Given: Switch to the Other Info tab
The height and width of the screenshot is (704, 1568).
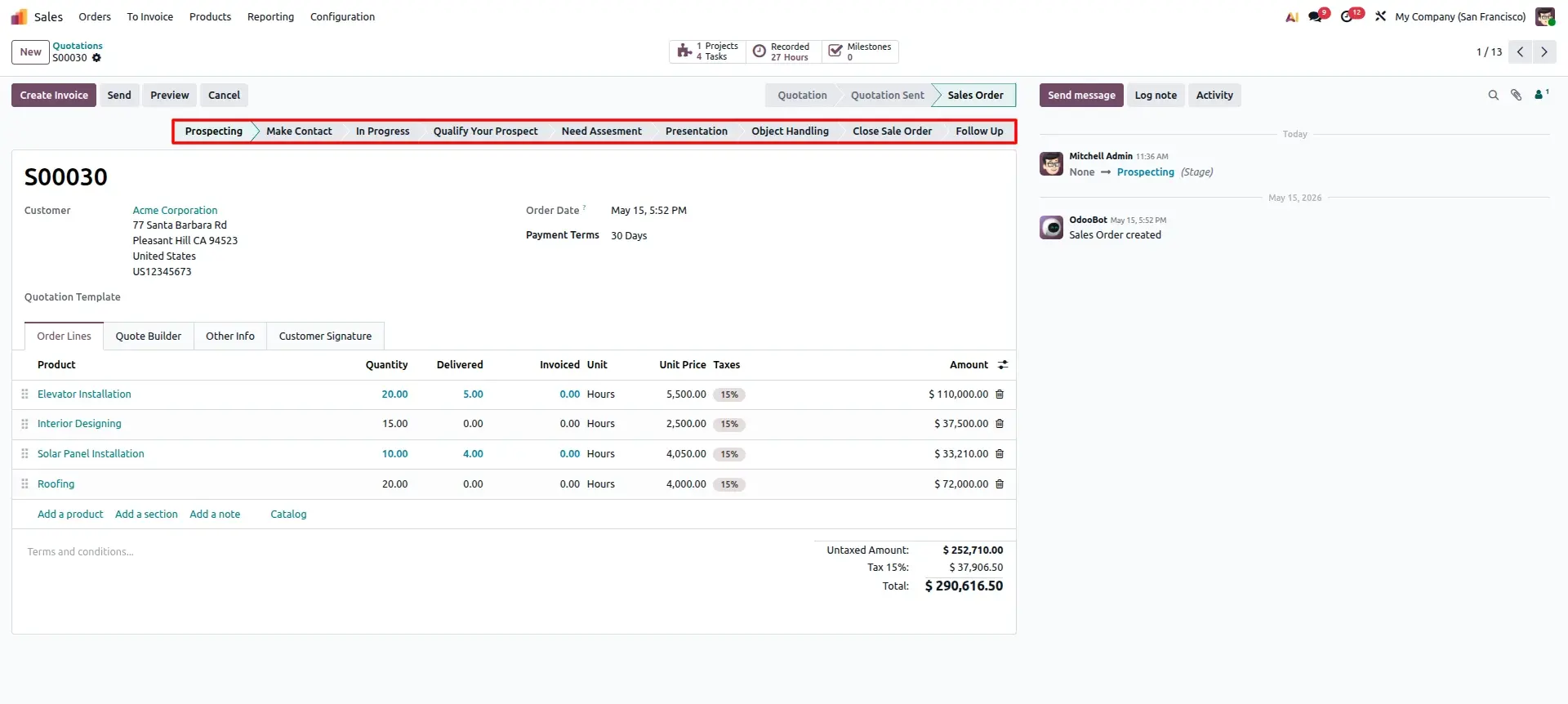Looking at the screenshot, I should pyautogui.click(x=230, y=336).
